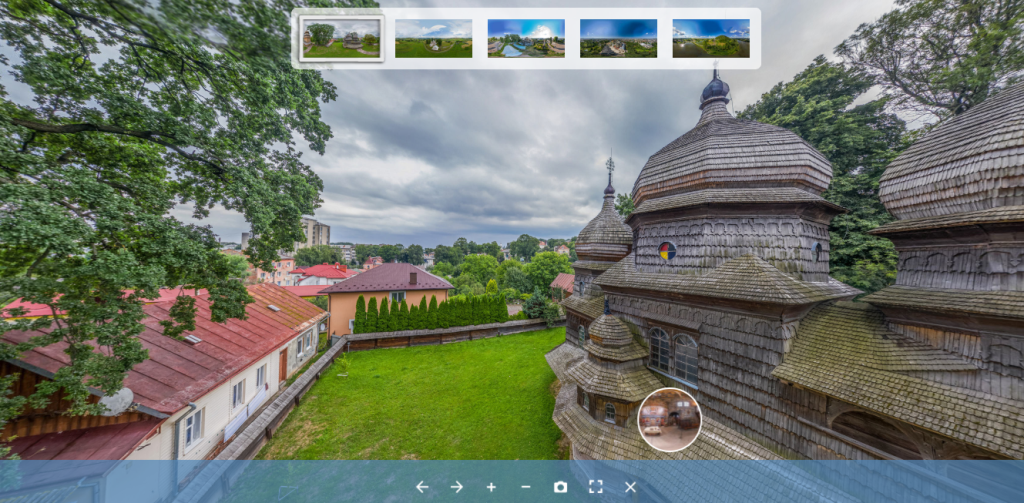Open the circular interior hotspot on the church
The image size is (1024, 503).
click(669, 420)
